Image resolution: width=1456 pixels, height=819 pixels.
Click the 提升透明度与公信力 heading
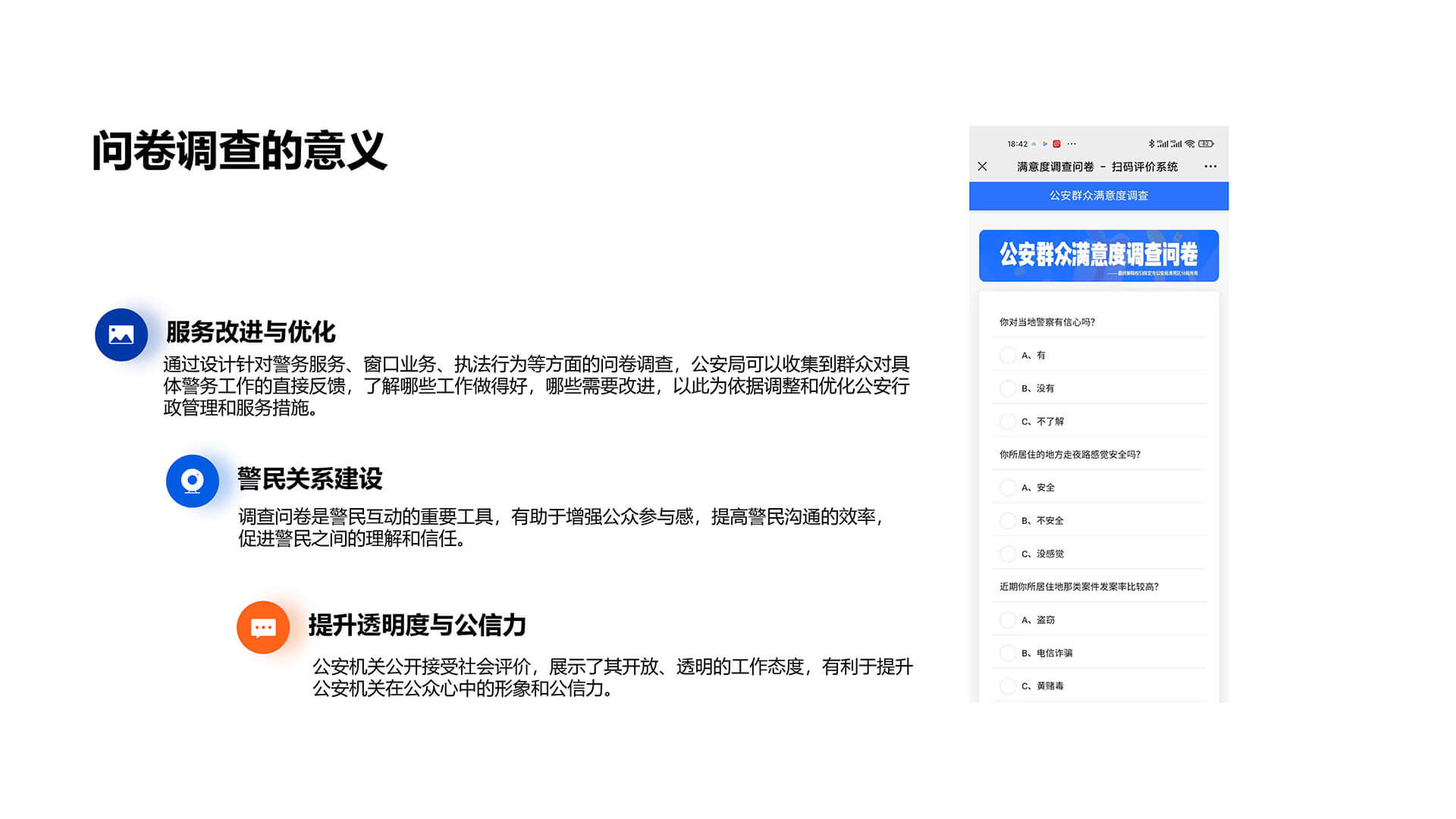pyautogui.click(x=417, y=625)
